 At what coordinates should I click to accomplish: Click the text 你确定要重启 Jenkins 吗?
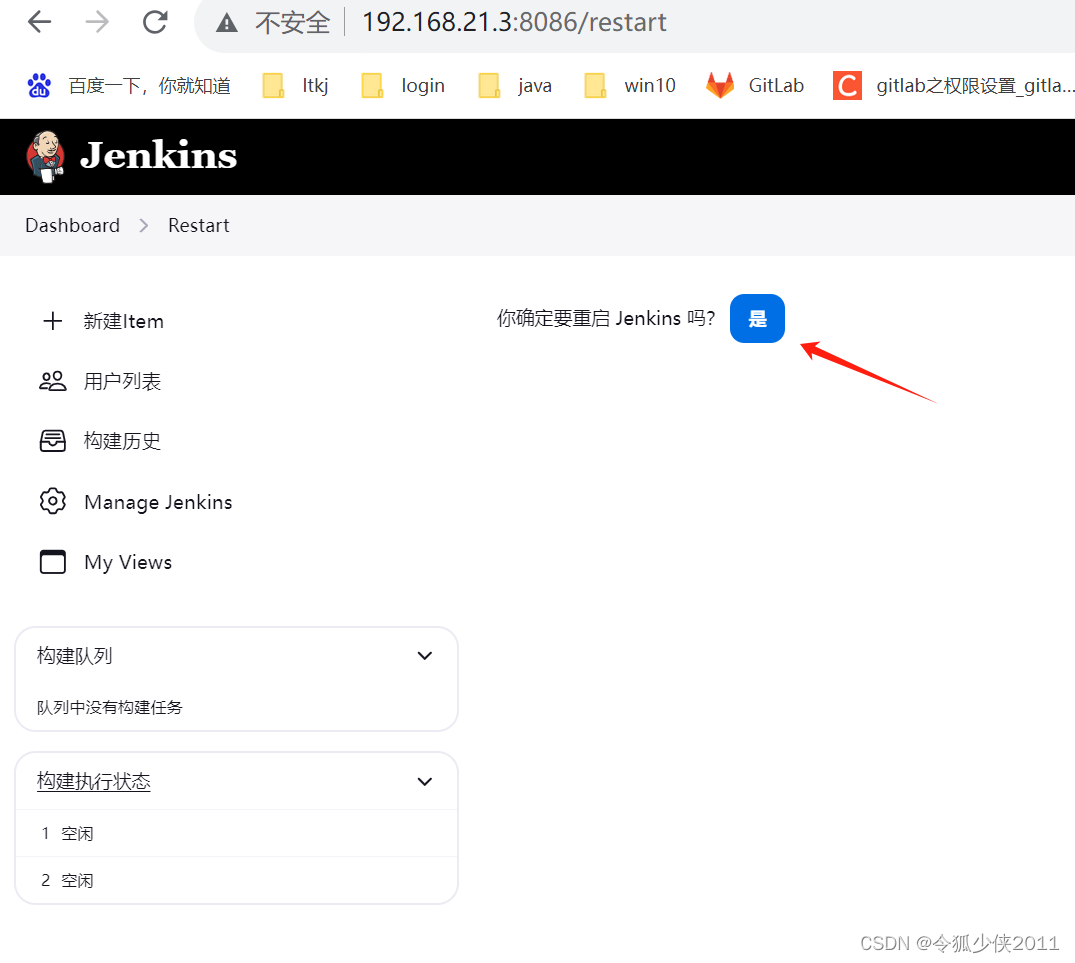tap(606, 319)
